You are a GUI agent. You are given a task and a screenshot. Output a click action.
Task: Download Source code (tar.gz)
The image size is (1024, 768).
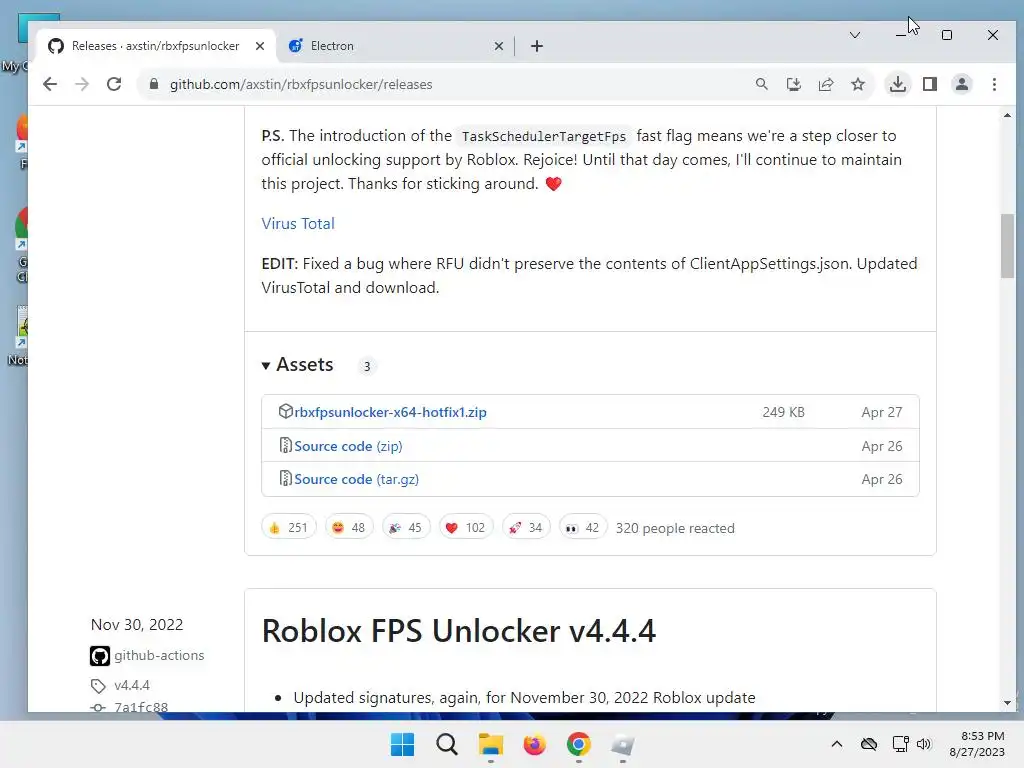357,479
